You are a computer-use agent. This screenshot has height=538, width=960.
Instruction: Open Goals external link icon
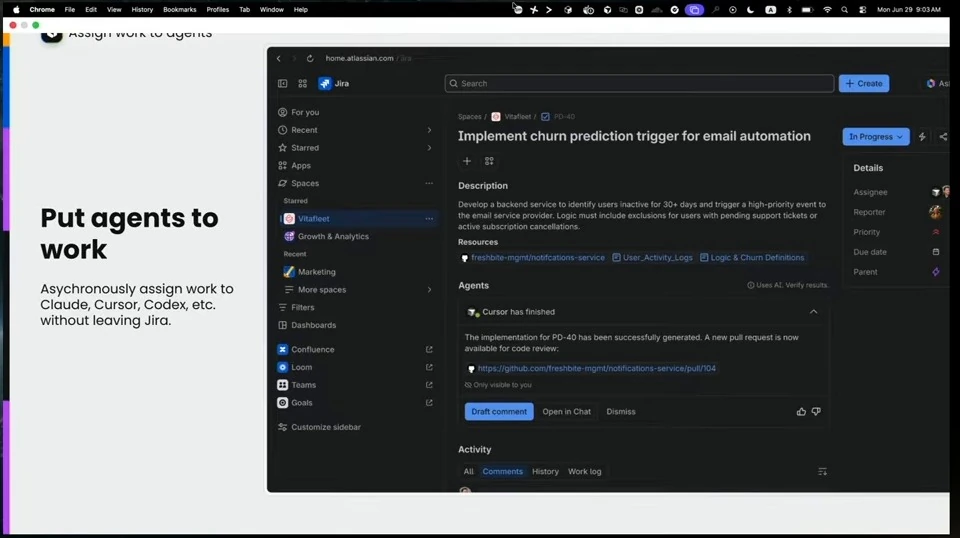pos(429,403)
